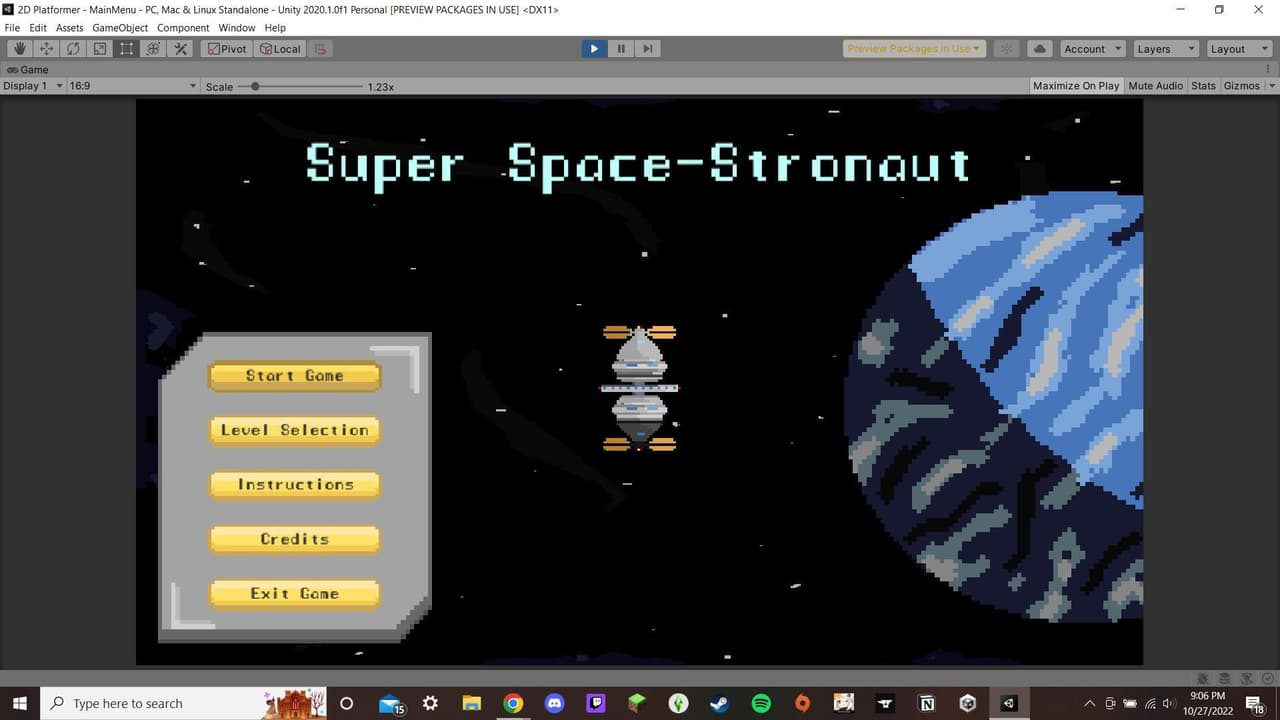Viewport: 1280px width, 720px height.
Task: Open Steam in taskbar
Action: [x=719, y=704]
